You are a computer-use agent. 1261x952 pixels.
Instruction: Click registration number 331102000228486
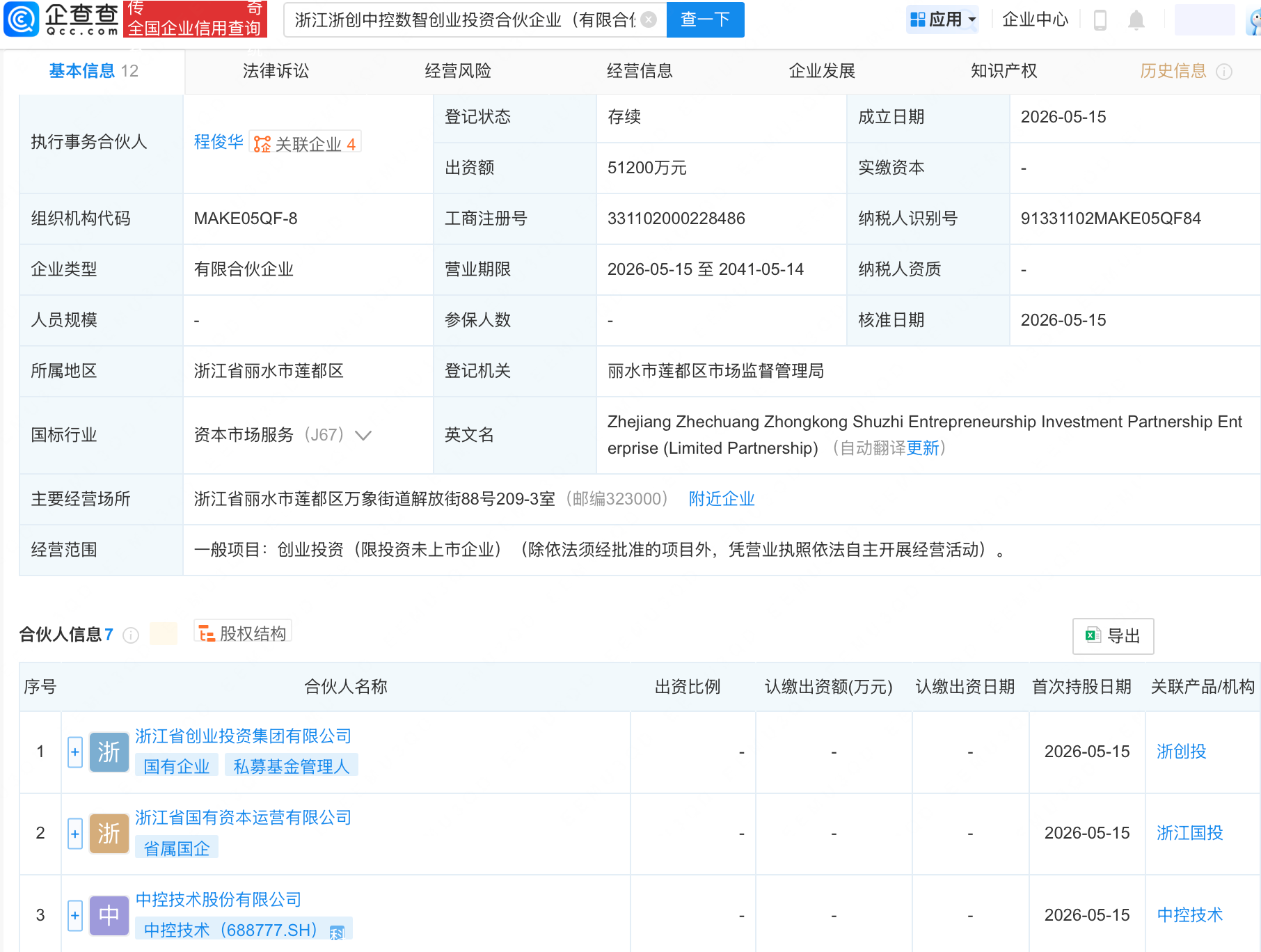tap(676, 219)
